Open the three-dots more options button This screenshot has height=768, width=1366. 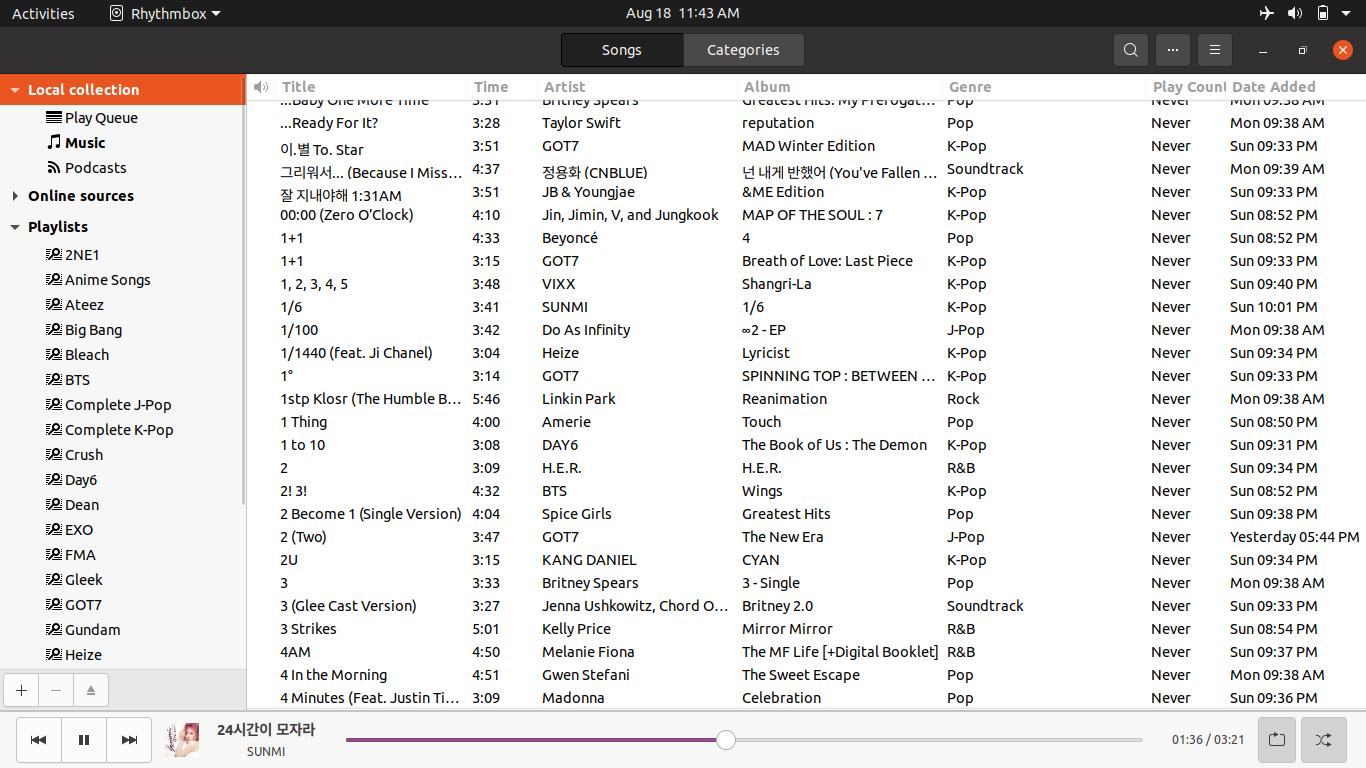(x=1172, y=50)
